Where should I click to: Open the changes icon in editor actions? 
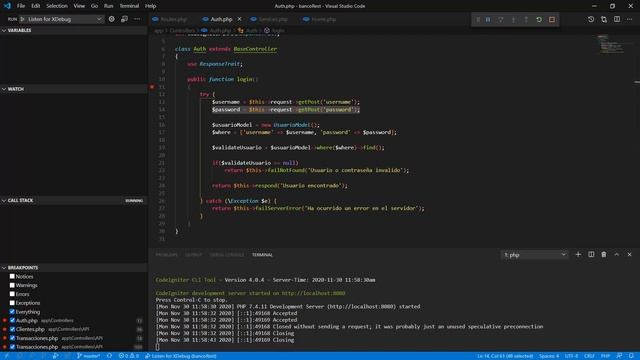click(x=604, y=19)
